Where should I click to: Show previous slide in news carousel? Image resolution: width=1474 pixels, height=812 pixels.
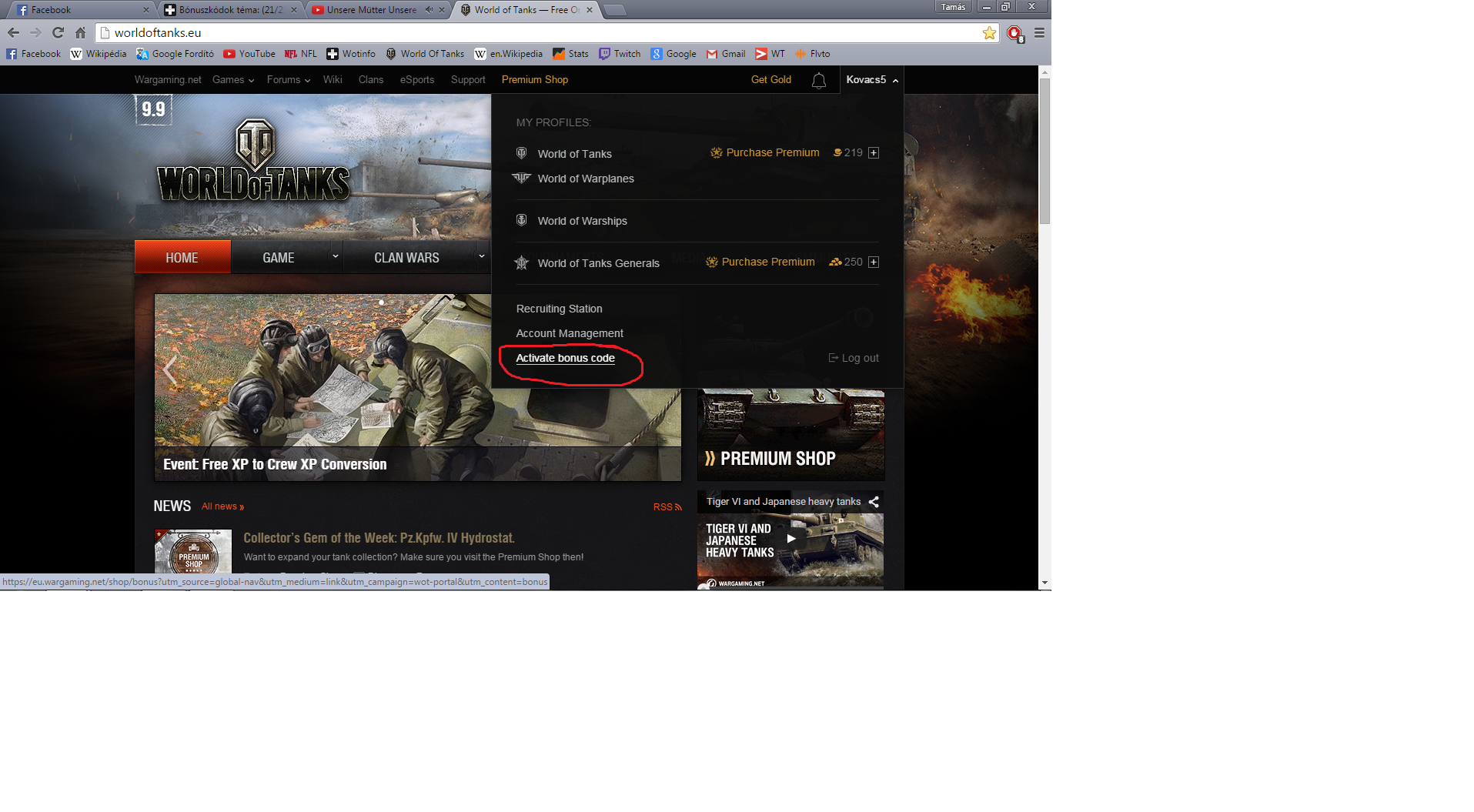point(170,371)
